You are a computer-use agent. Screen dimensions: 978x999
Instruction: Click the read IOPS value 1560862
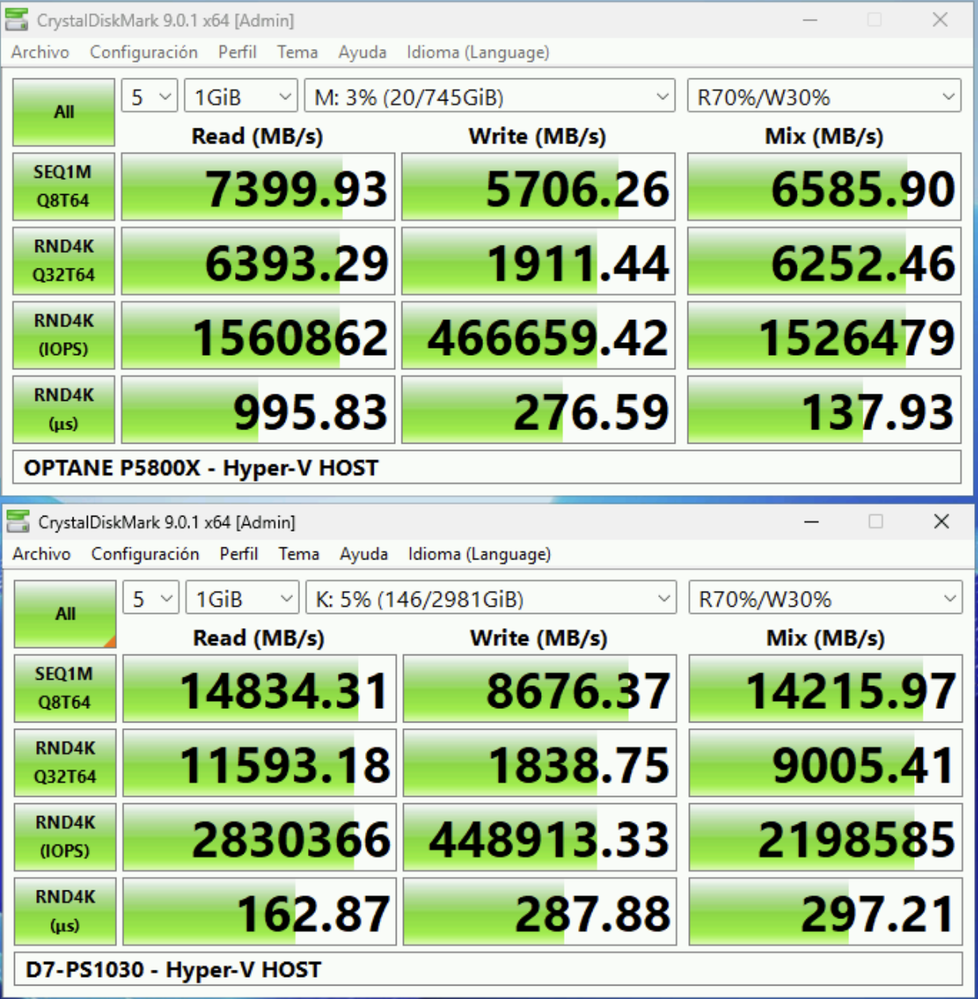coord(258,335)
